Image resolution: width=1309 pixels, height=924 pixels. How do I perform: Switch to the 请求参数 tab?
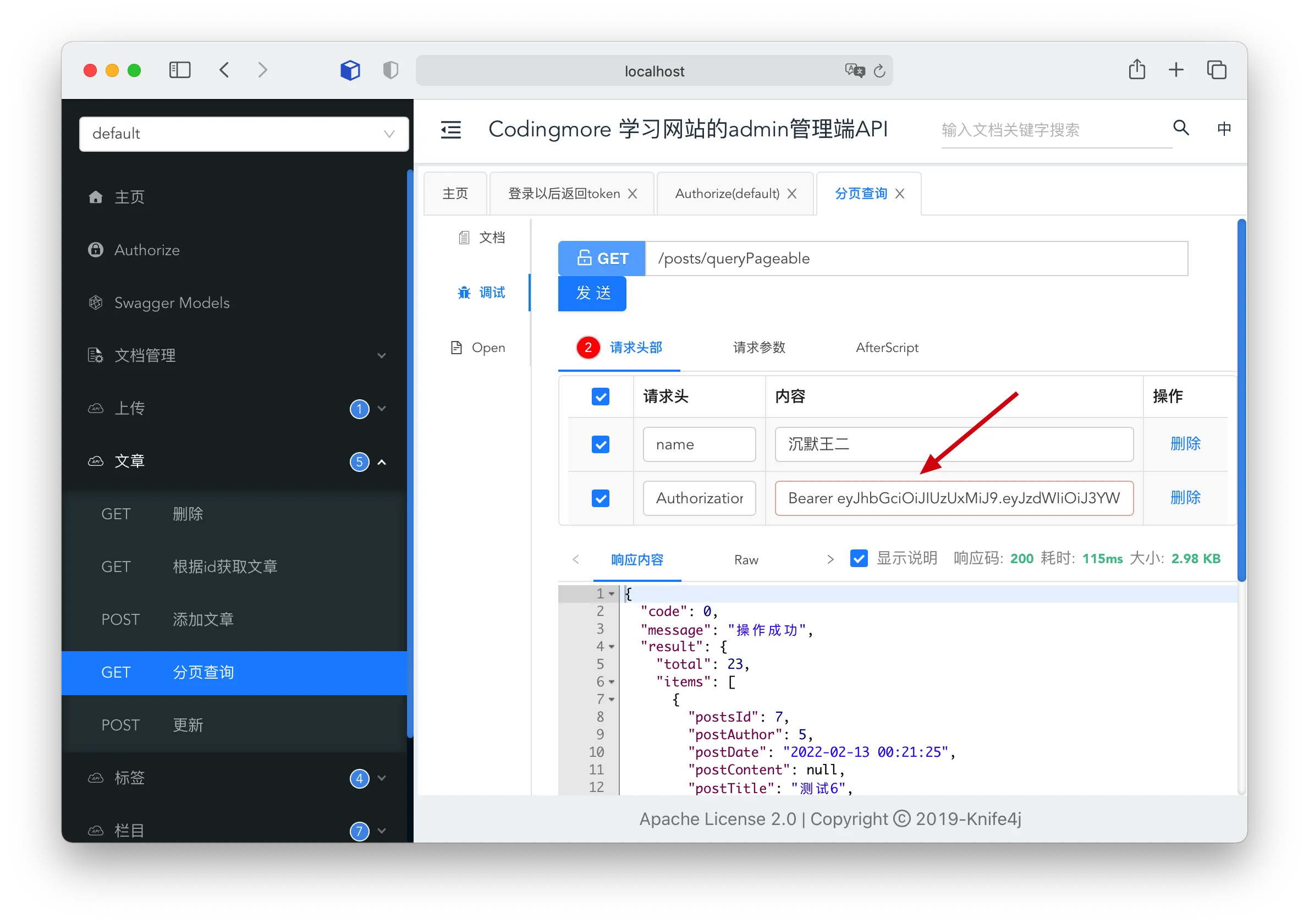759,348
